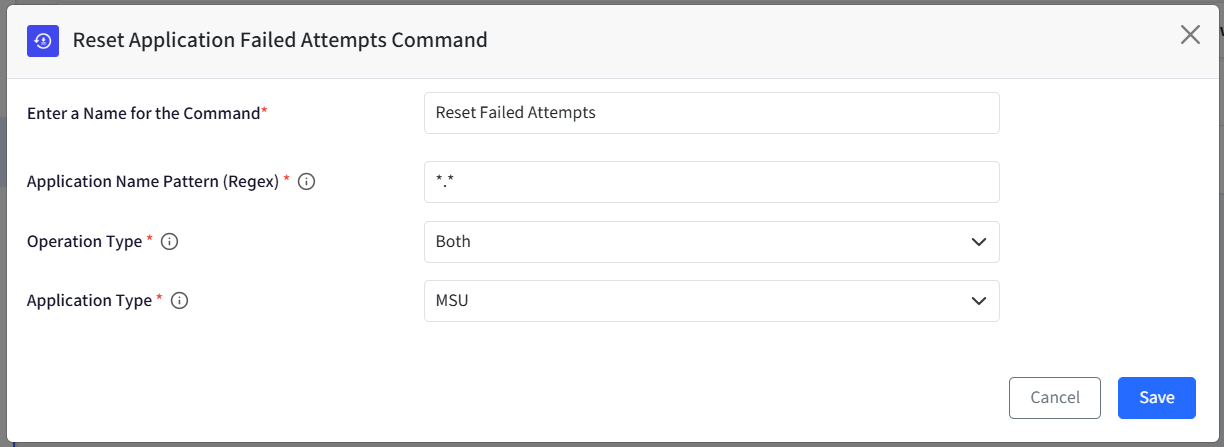This screenshot has width=1224, height=447.
Task: Expand the Operation Type chevron arrow
Action: 978,242
